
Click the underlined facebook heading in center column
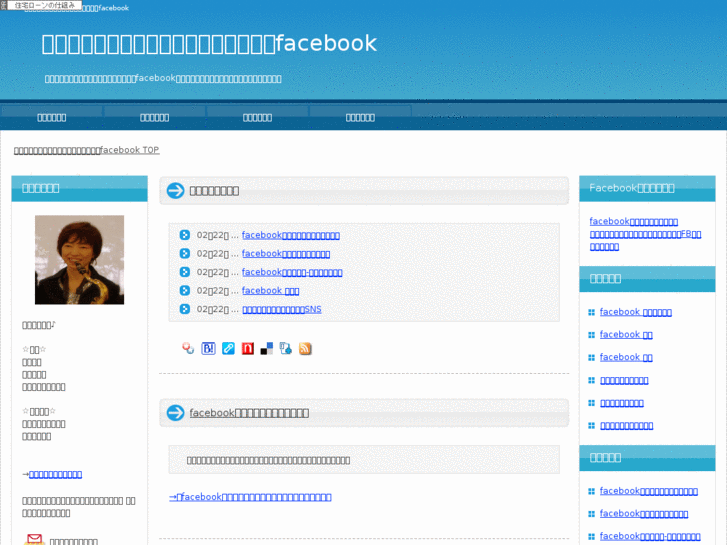click(x=249, y=413)
